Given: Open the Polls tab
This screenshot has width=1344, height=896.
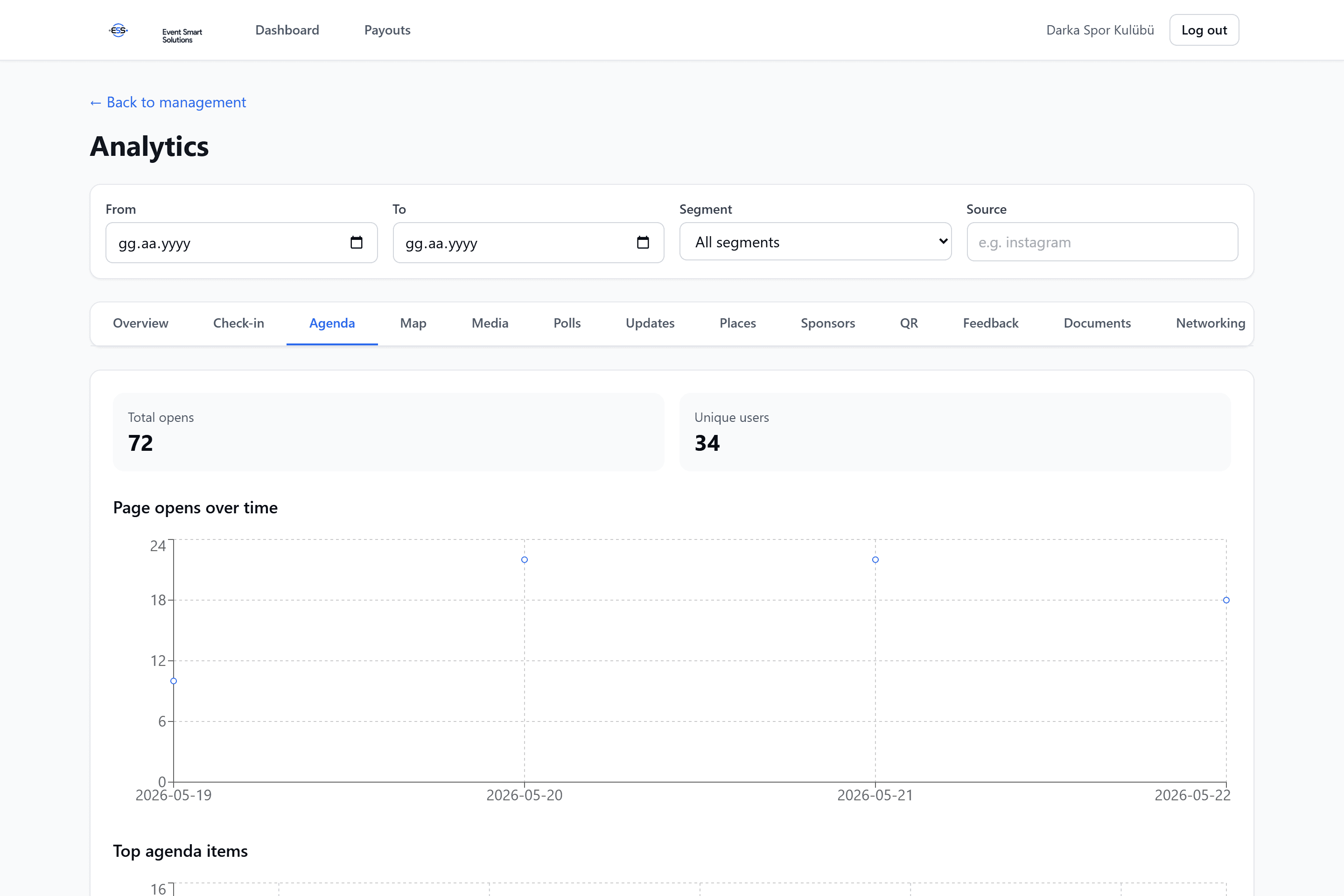Looking at the screenshot, I should [x=567, y=323].
